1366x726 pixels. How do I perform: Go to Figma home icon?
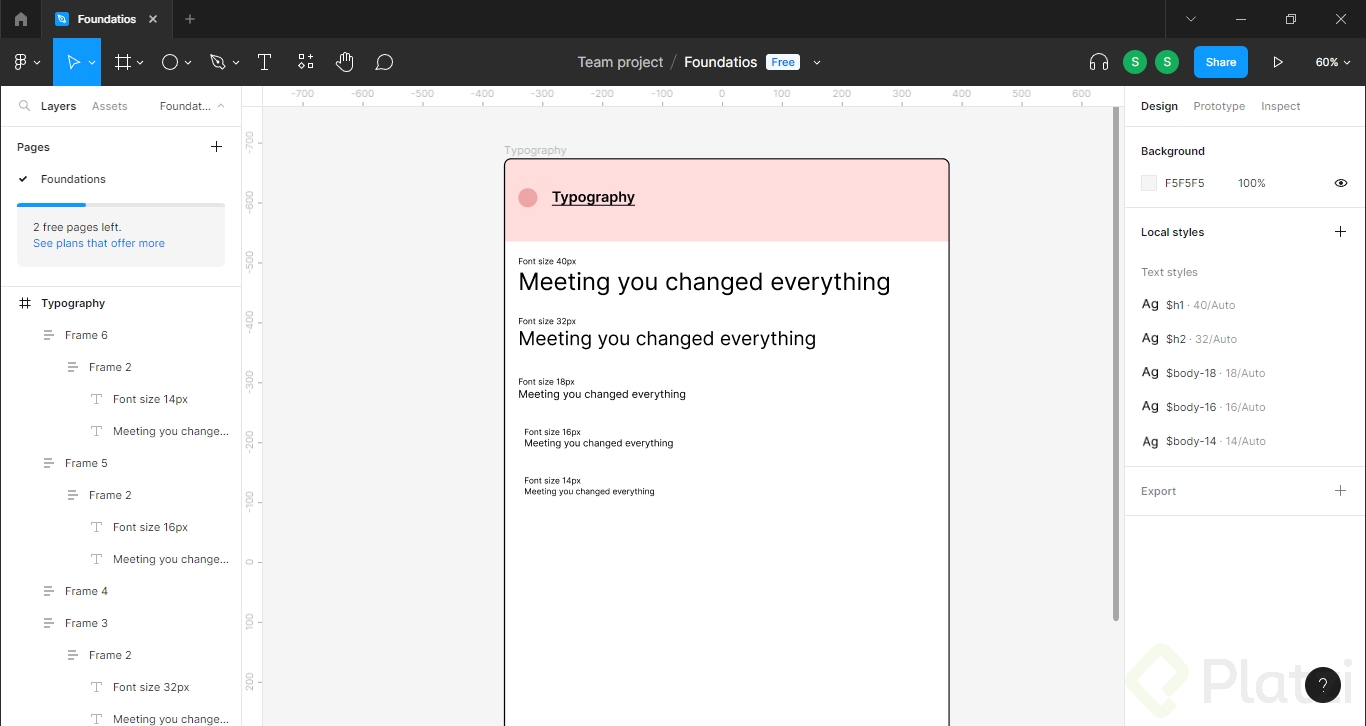point(21,19)
